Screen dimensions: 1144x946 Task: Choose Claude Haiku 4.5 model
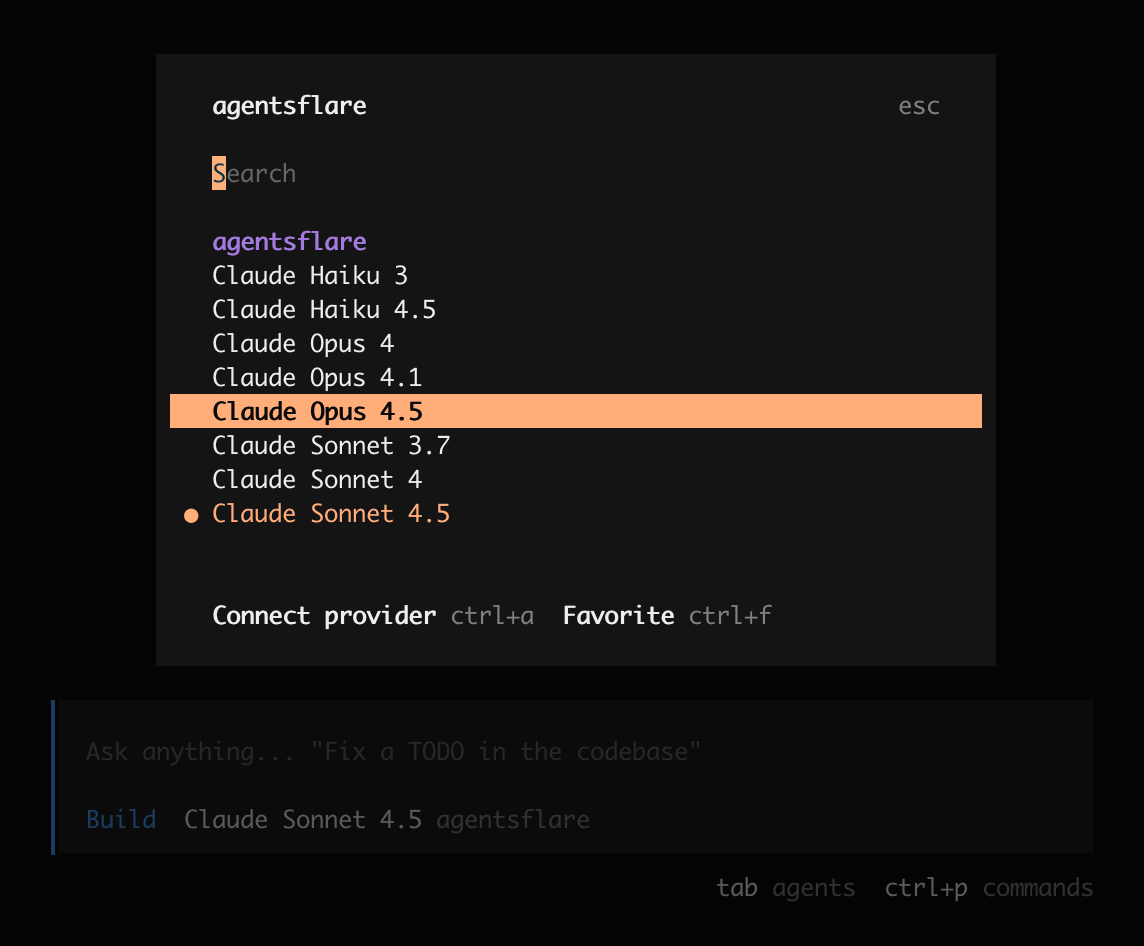click(x=324, y=309)
